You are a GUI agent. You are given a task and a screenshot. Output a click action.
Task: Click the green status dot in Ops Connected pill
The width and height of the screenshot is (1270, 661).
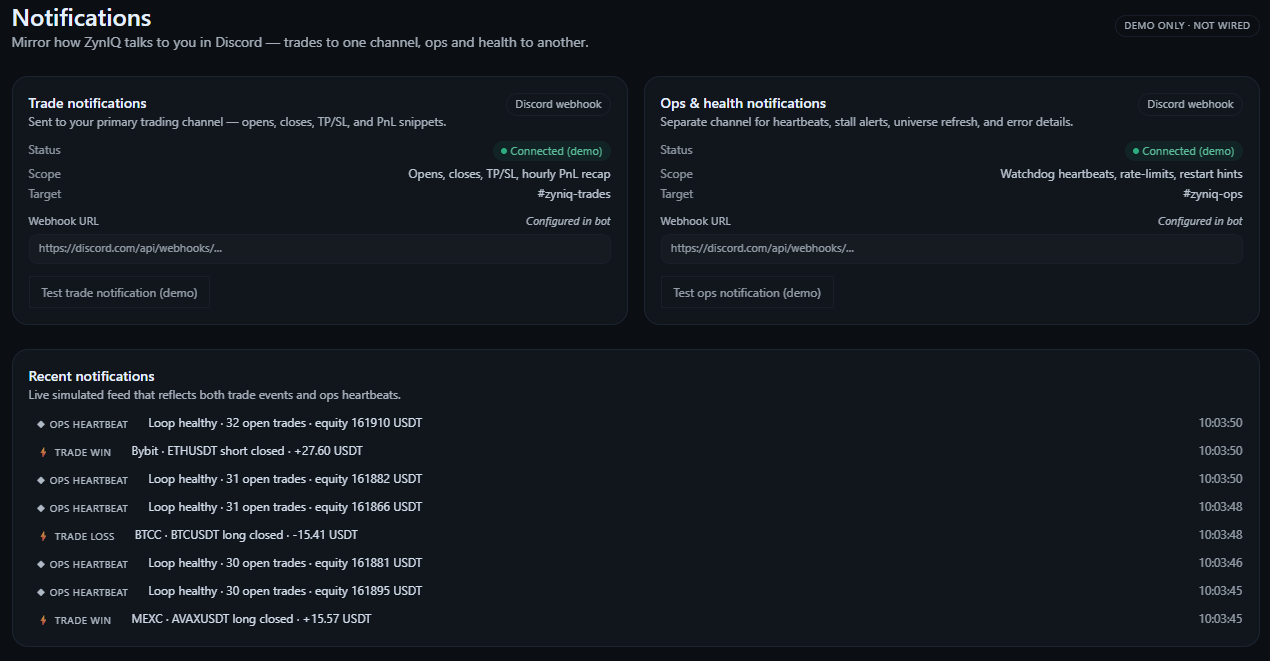coord(1138,151)
